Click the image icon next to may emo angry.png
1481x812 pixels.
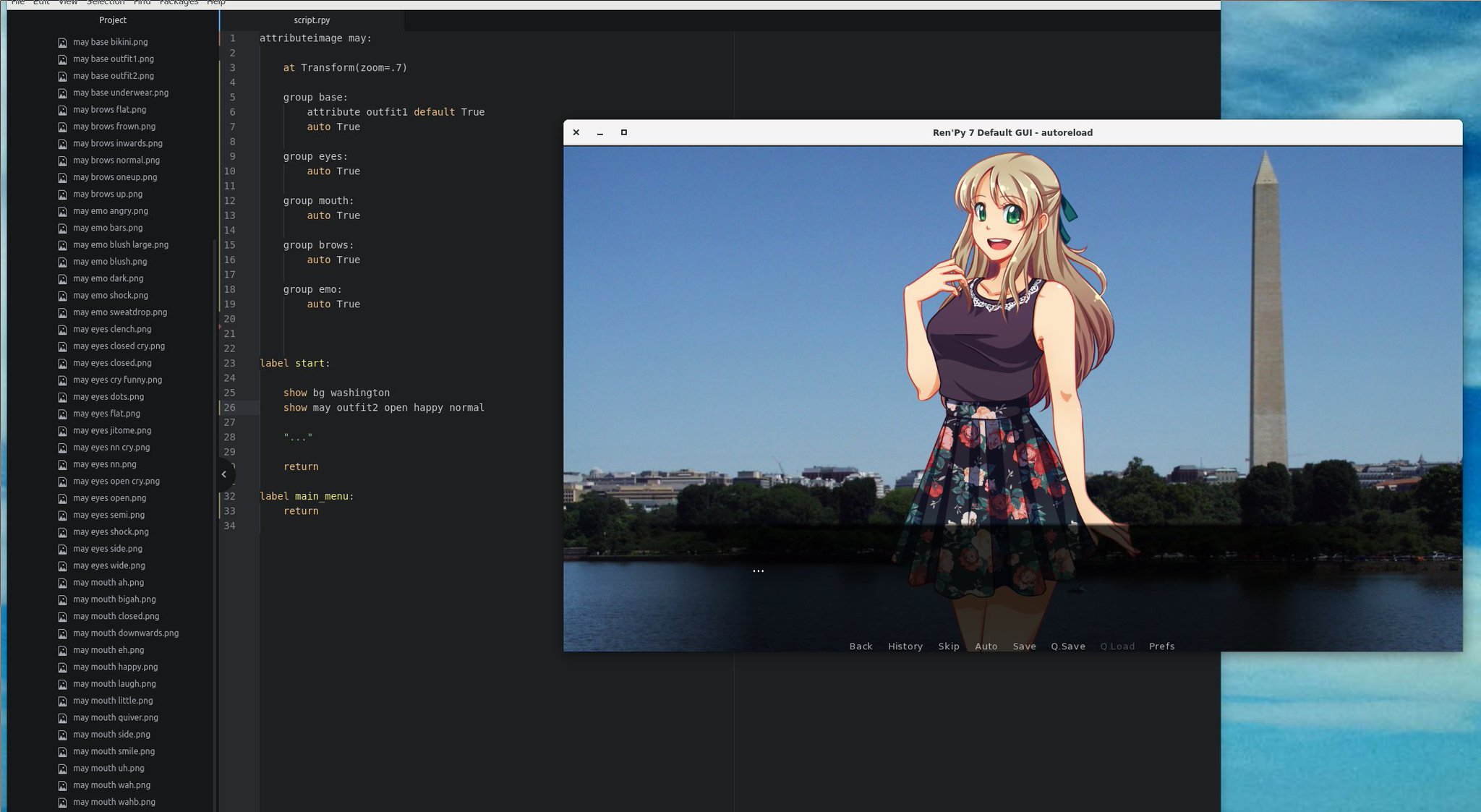(63, 212)
